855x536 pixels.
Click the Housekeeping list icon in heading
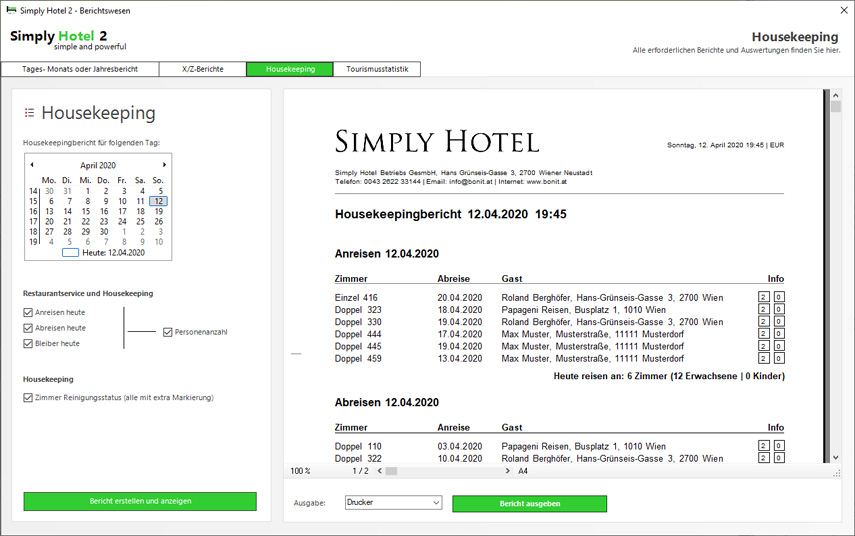pyautogui.click(x=30, y=113)
